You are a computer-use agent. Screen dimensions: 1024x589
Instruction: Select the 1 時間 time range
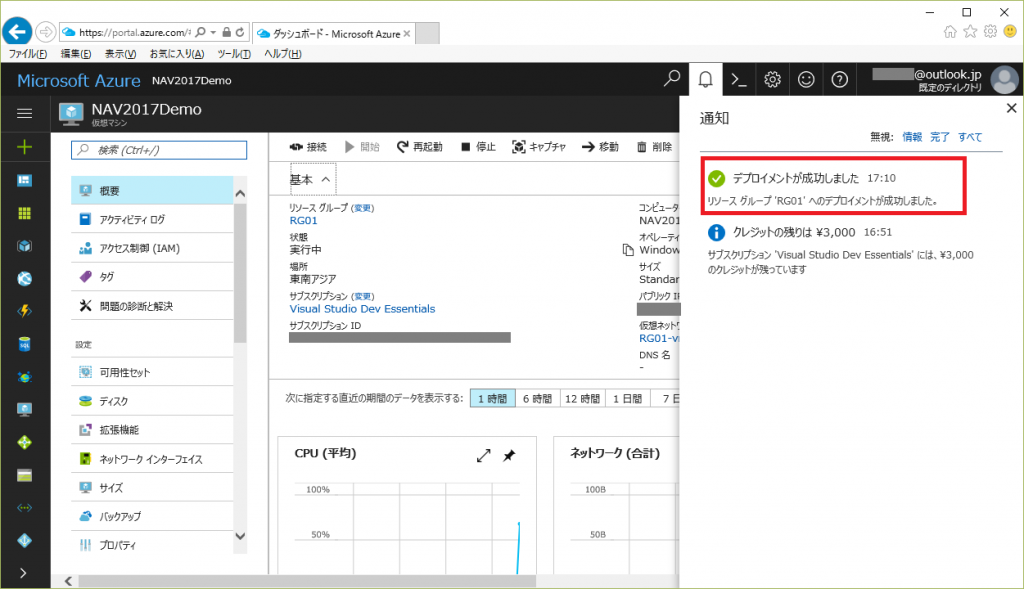click(x=492, y=398)
